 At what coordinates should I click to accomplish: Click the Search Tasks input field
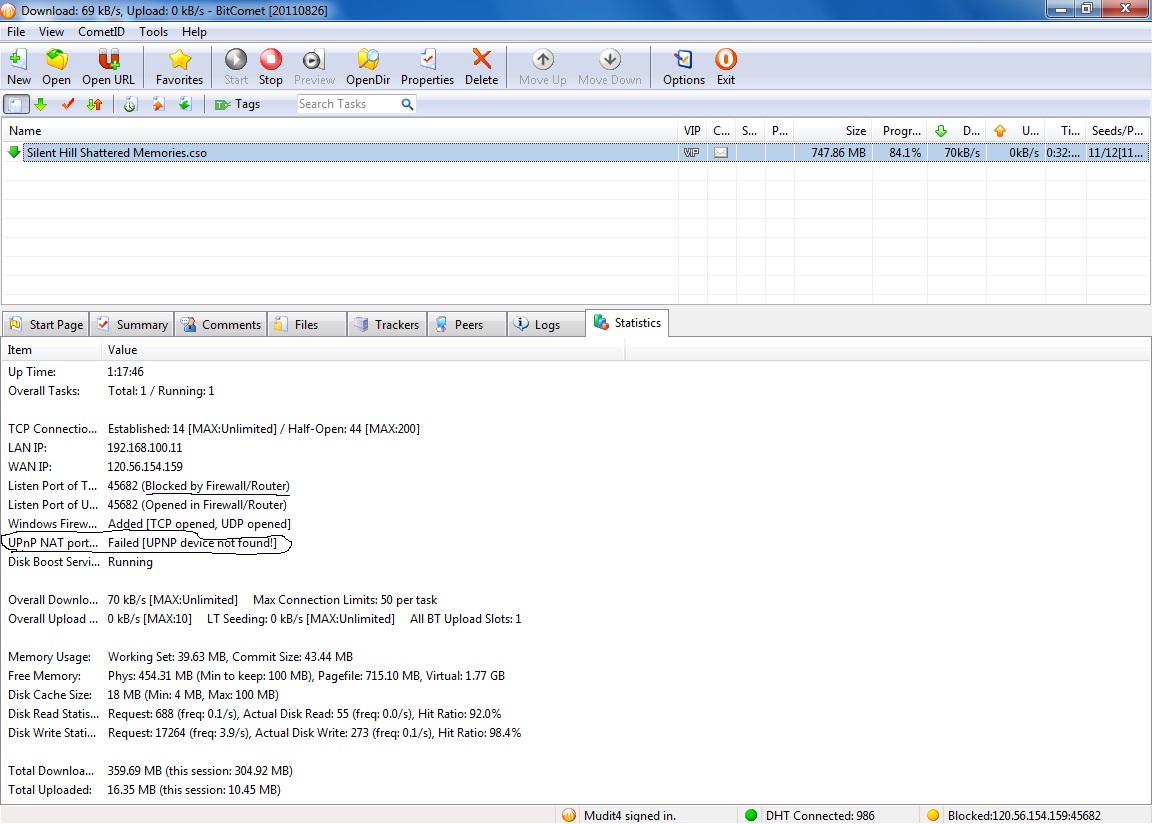click(x=347, y=104)
